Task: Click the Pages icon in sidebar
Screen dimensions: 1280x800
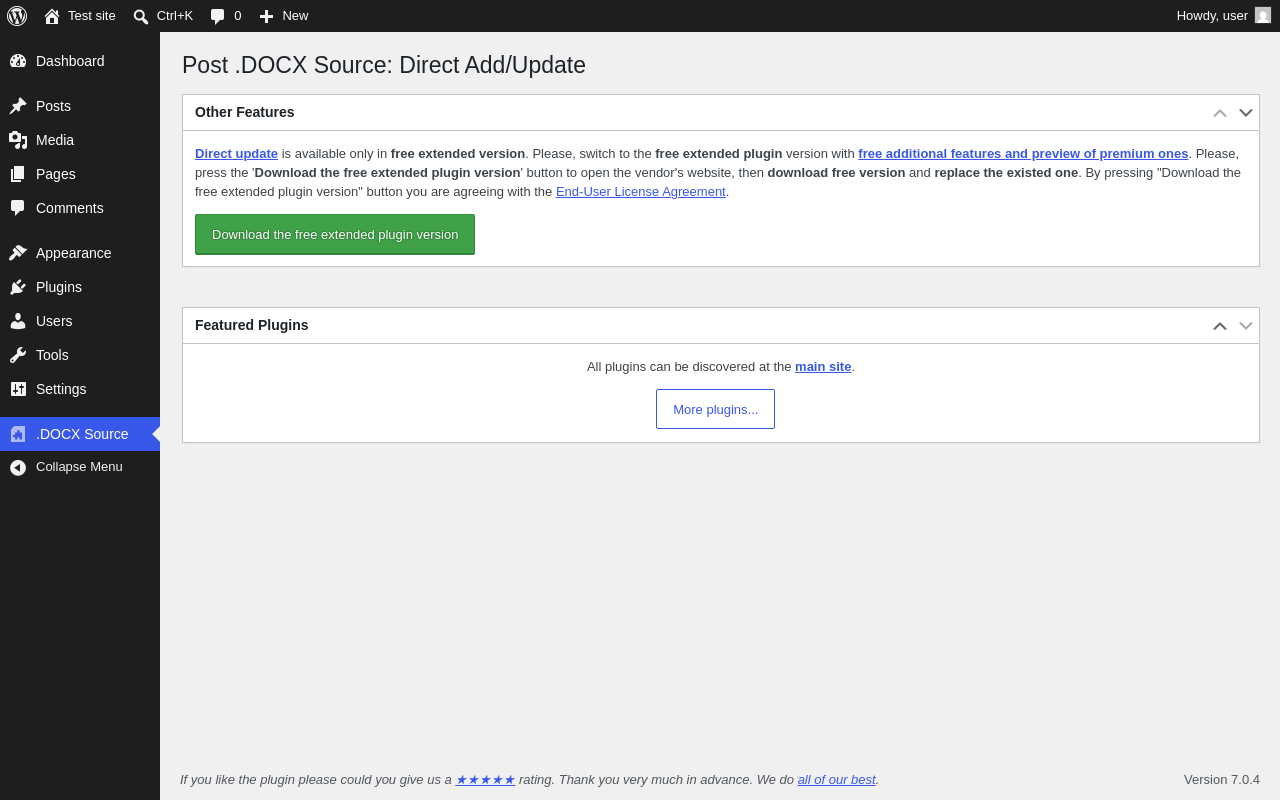Action: coord(18,174)
